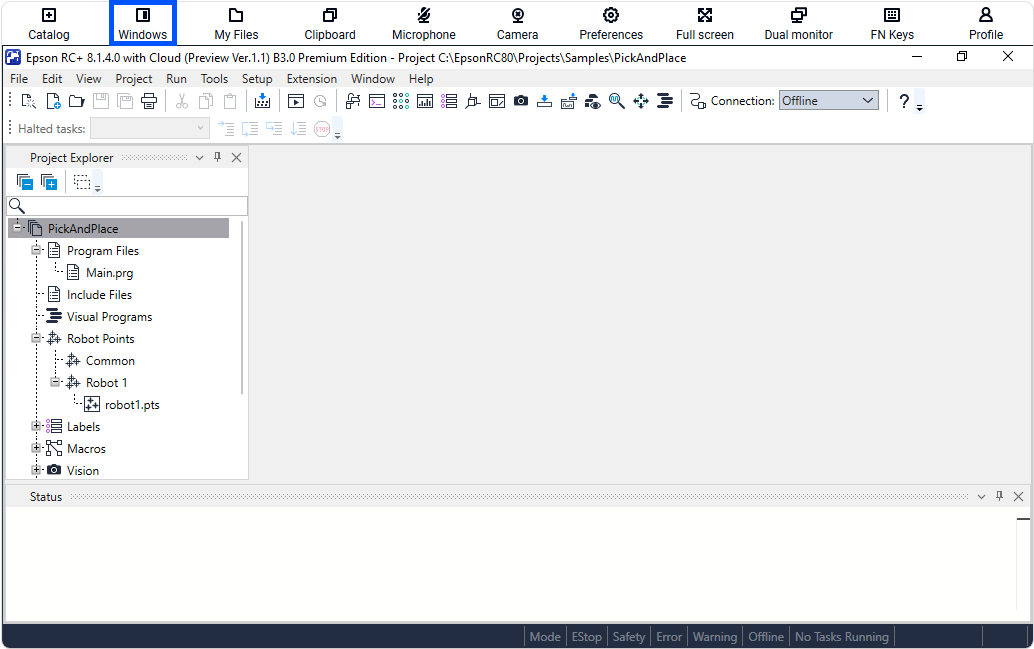Open the Run window play icon
Screen dimensions: 1034x649
click(296, 101)
